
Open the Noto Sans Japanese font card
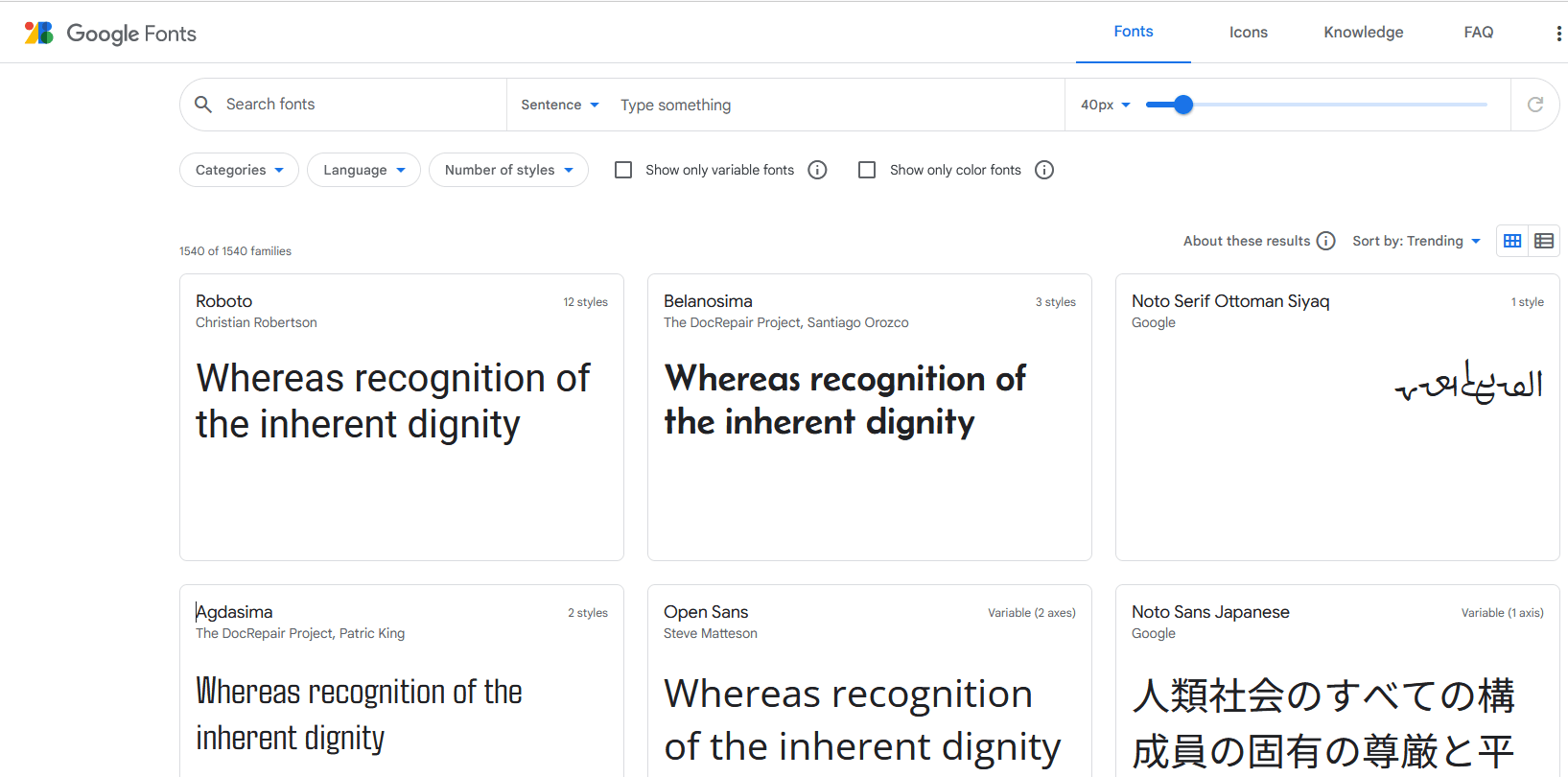pos(1338,681)
